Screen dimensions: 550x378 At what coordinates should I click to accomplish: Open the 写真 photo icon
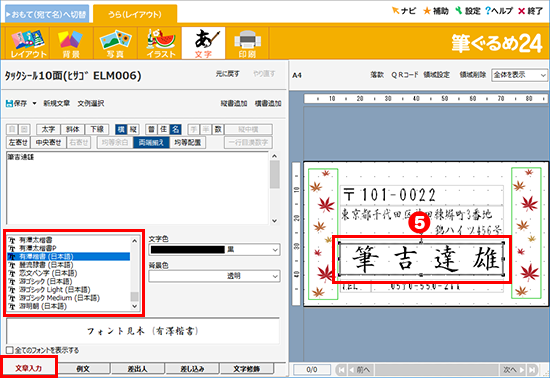tap(115, 43)
